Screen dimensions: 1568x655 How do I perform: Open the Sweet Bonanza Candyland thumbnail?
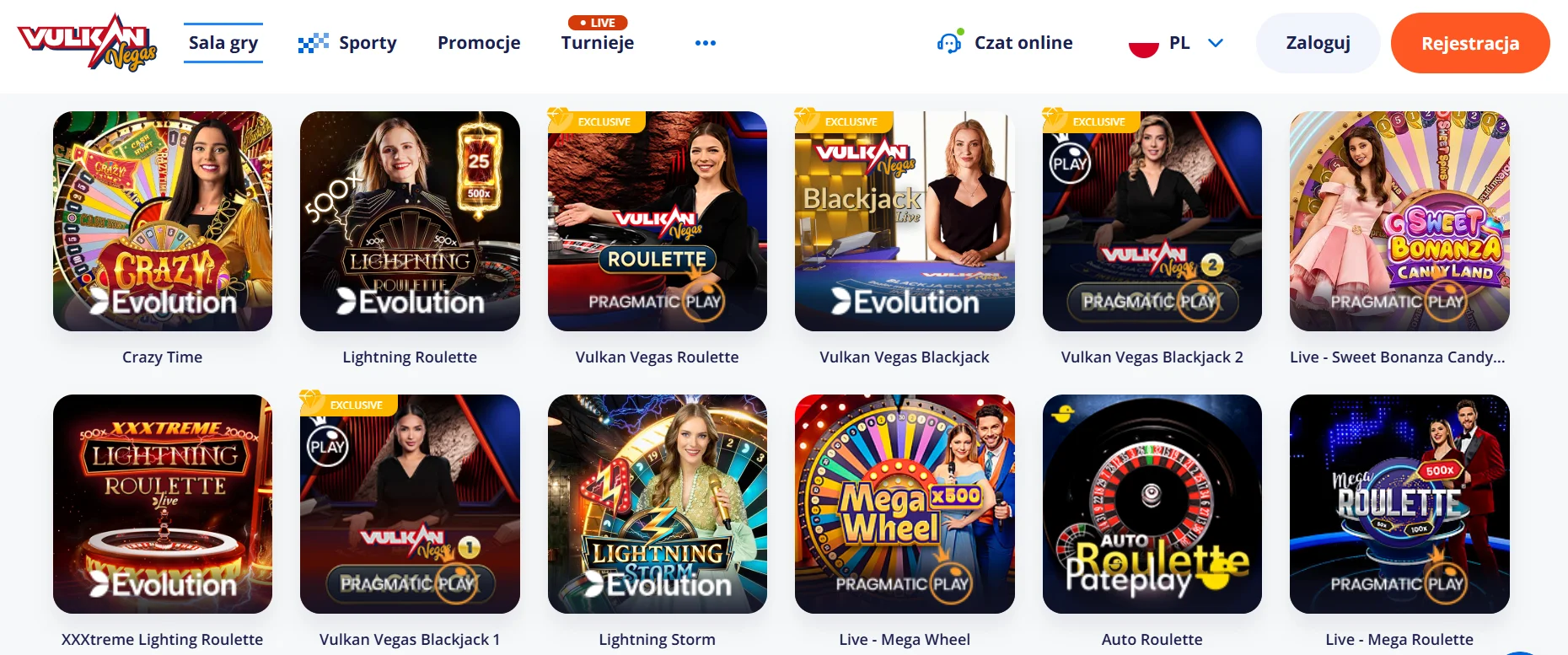1399,221
